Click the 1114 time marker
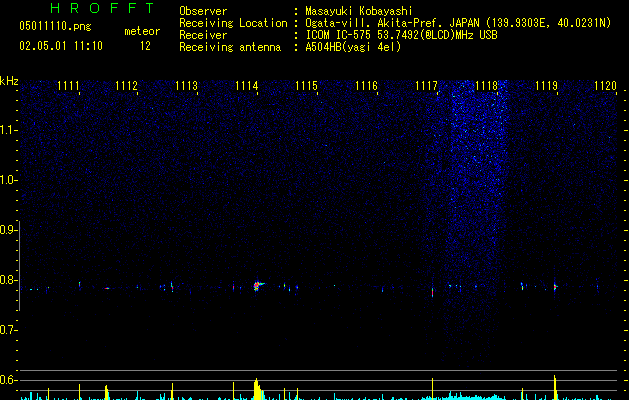 click(246, 86)
